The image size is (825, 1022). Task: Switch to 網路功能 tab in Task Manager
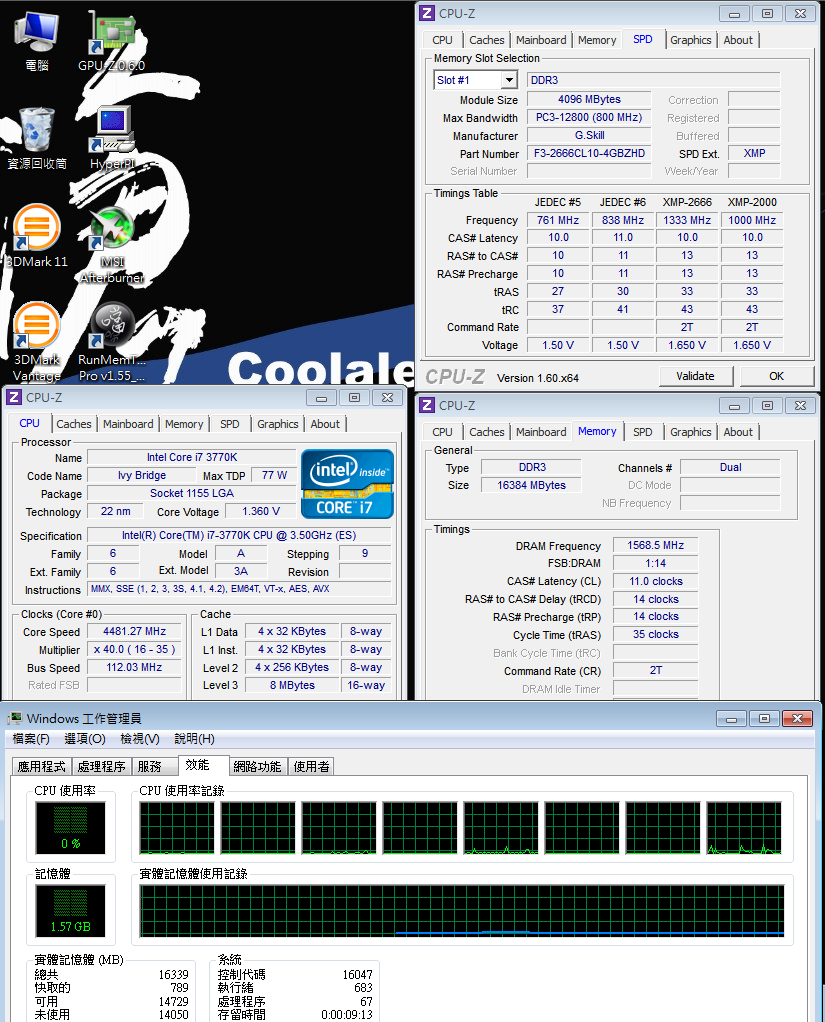(257, 766)
